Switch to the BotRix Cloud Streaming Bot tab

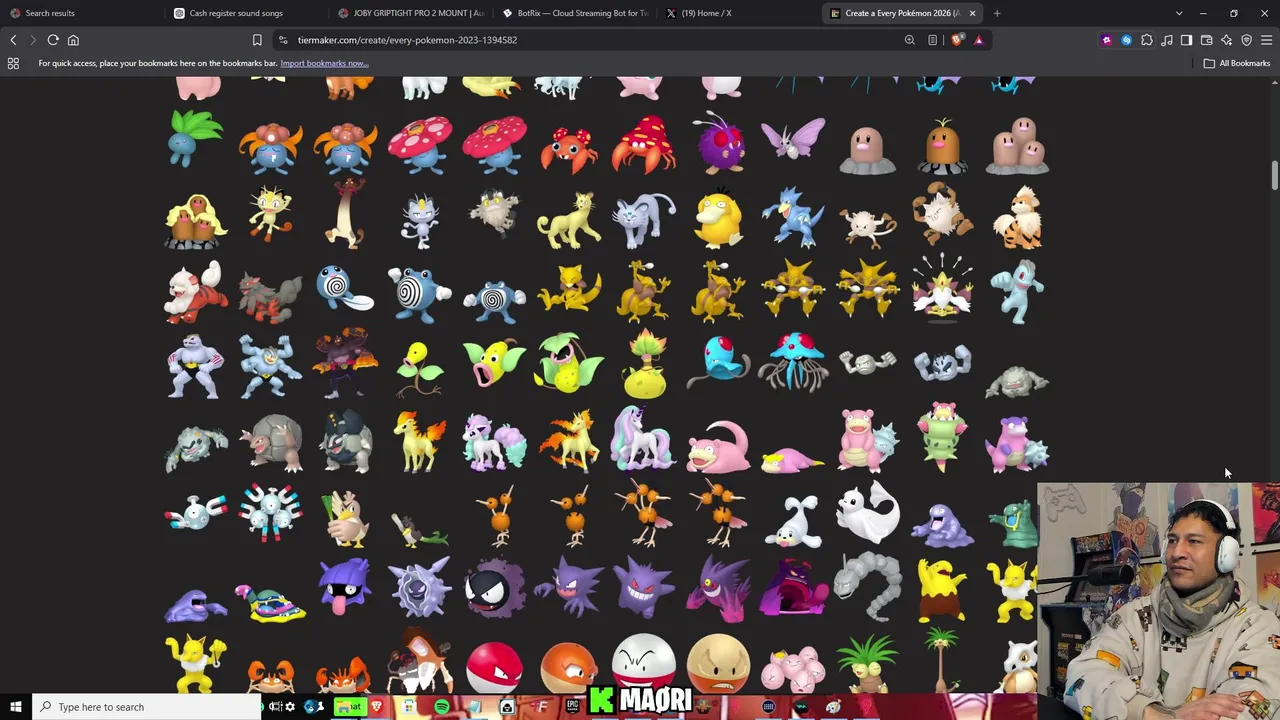575,13
